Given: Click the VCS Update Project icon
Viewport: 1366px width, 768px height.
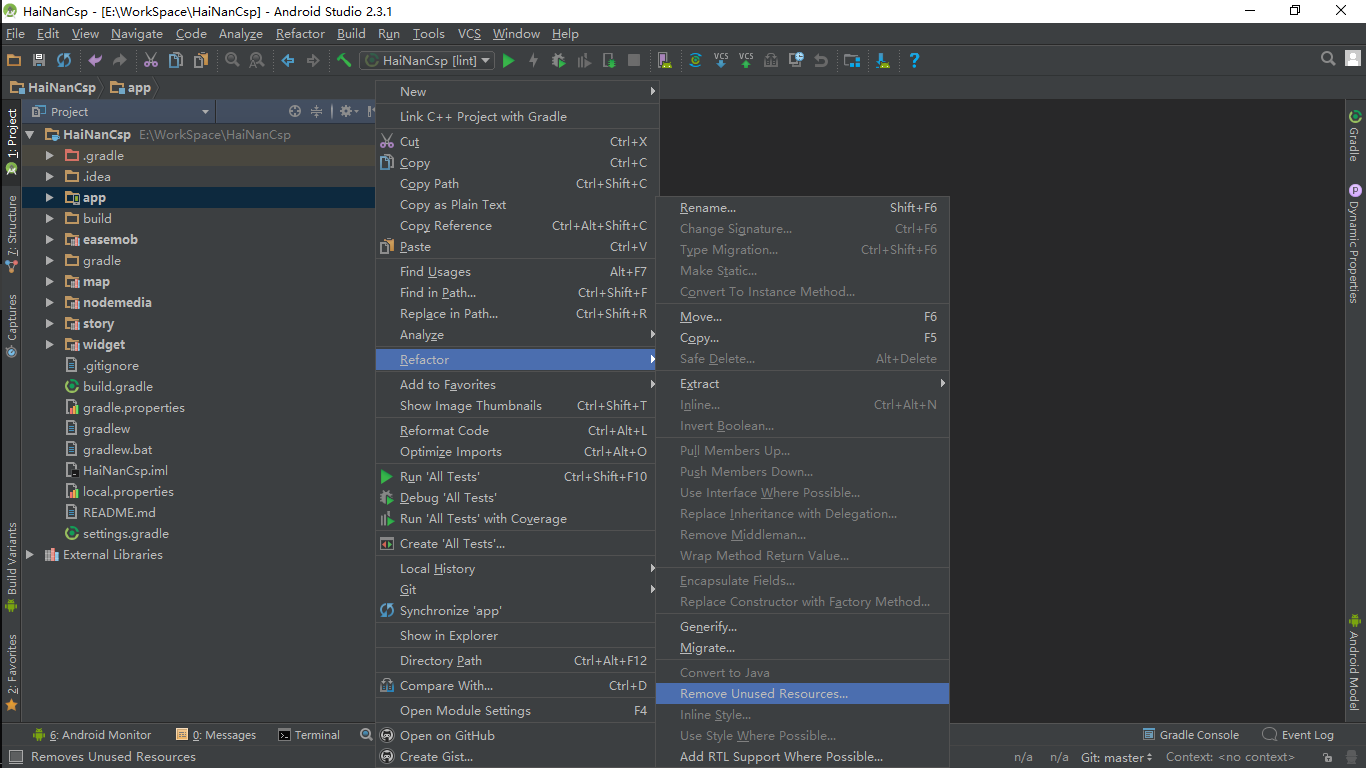Looking at the screenshot, I should [721, 60].
